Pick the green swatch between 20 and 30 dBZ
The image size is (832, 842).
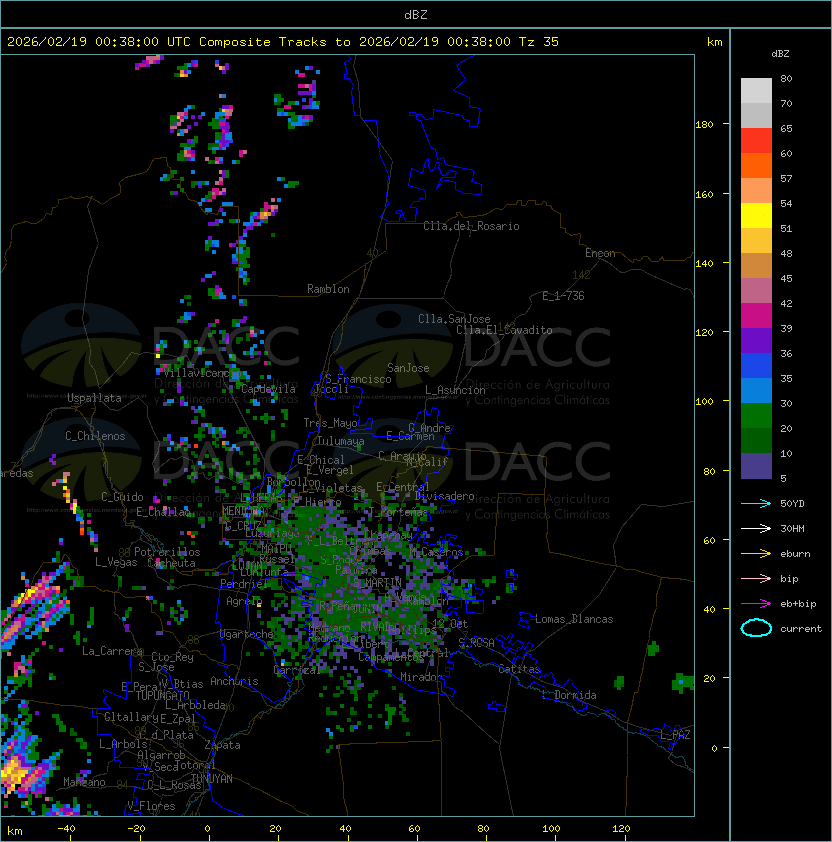pyautogui.click(x=756, y=416)
